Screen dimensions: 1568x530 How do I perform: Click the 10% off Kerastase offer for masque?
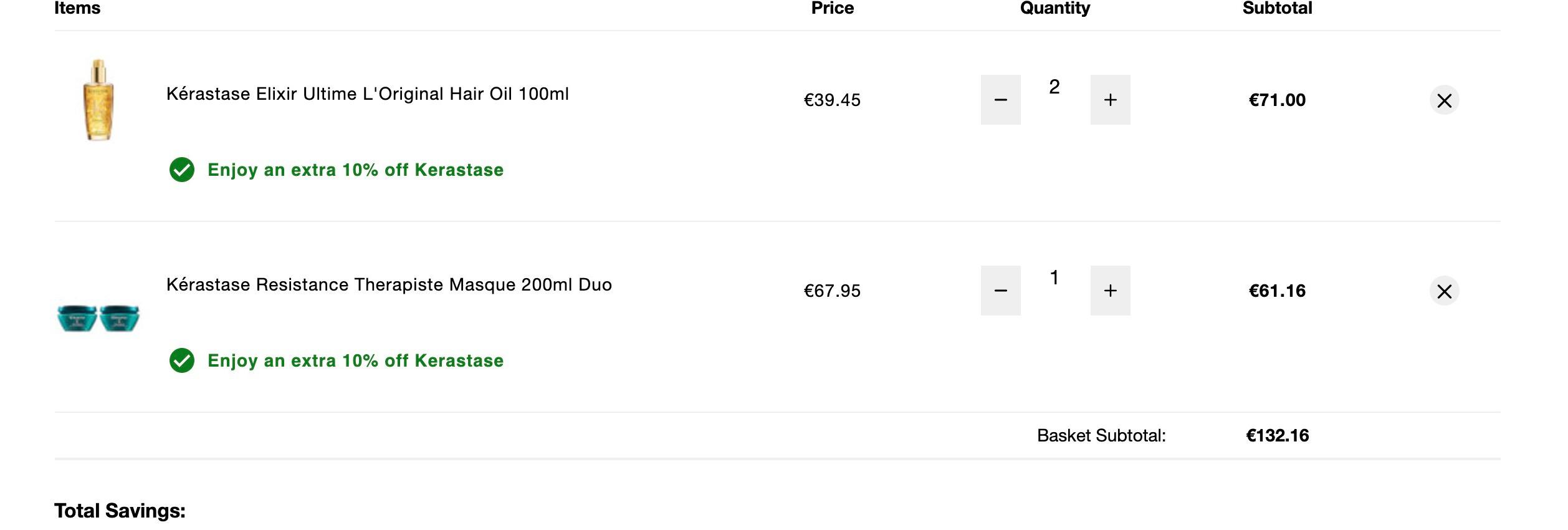tap(355, 360)
